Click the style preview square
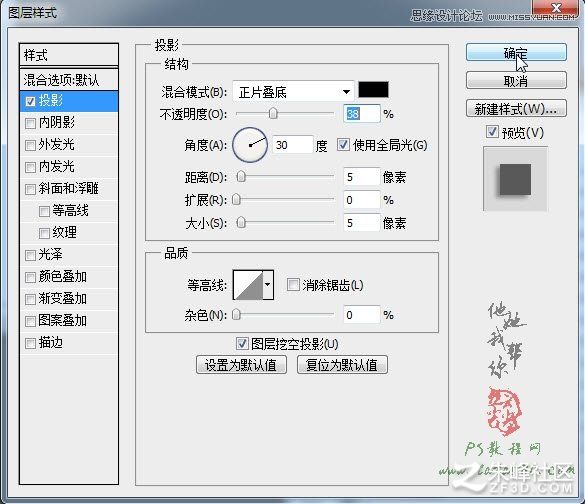 pos(515,179)
